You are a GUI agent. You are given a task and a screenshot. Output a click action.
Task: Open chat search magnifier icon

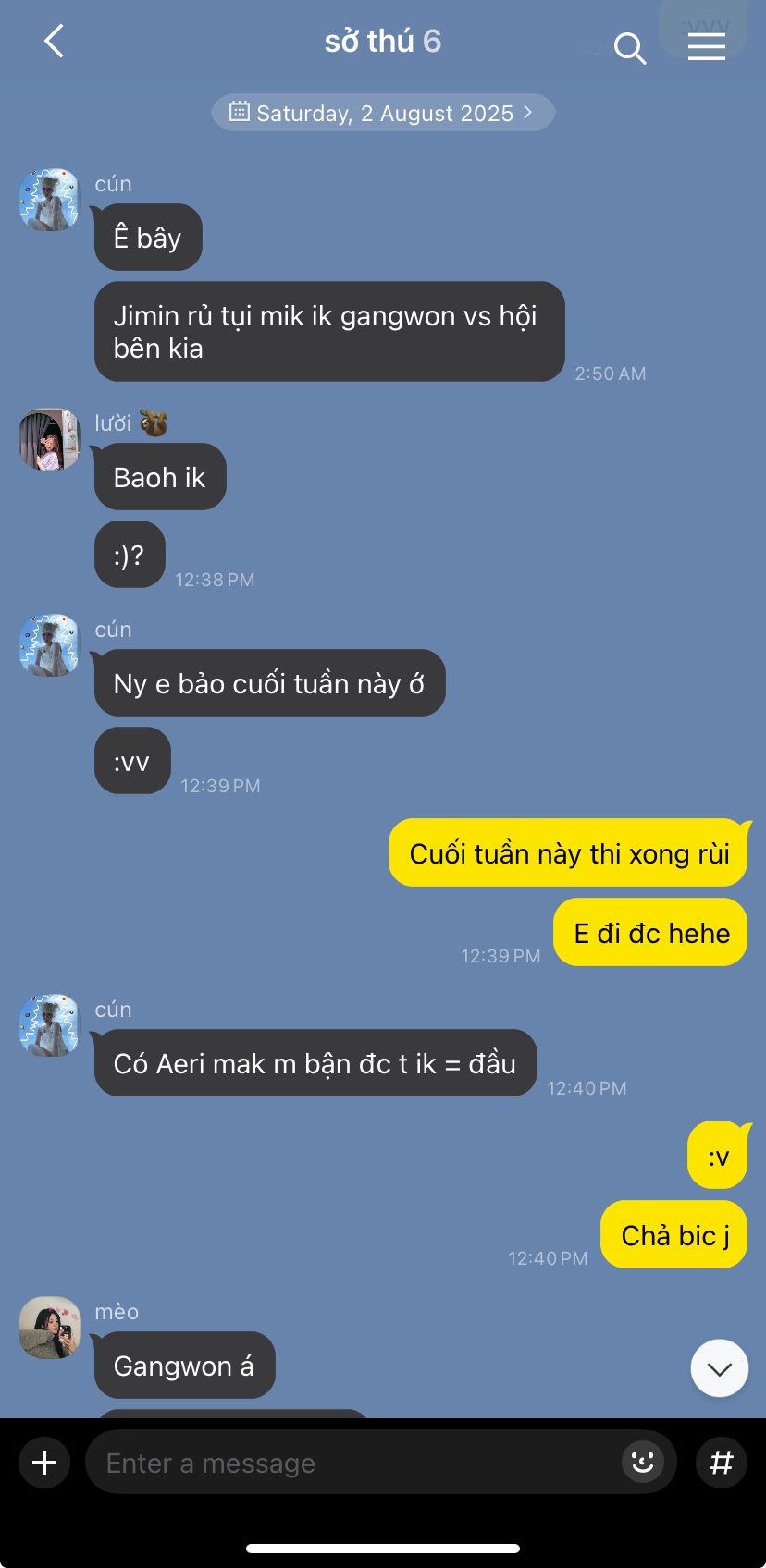[x=629, y=48]
